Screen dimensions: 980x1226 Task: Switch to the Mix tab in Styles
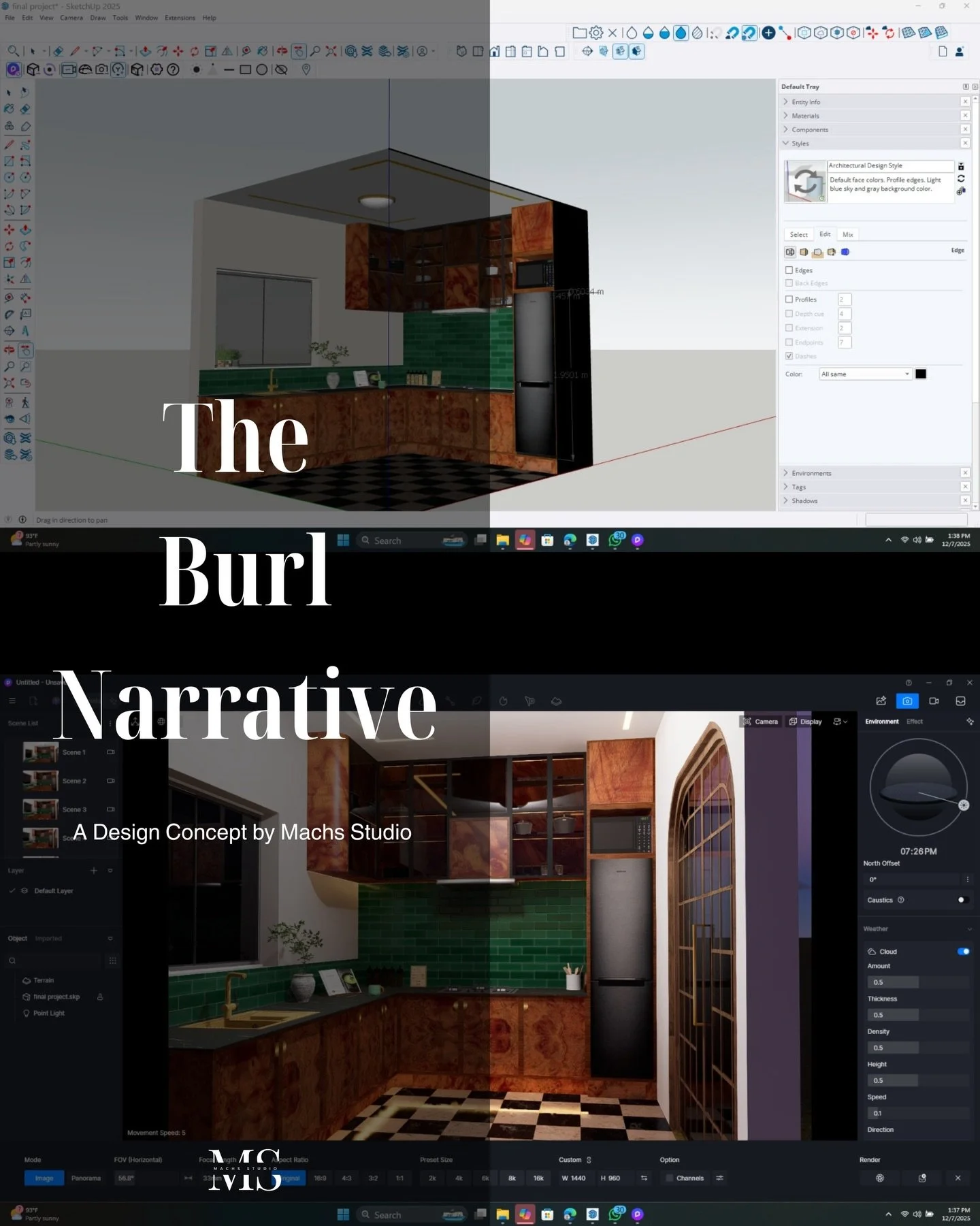pyautogui.click(x=848, y=234)
